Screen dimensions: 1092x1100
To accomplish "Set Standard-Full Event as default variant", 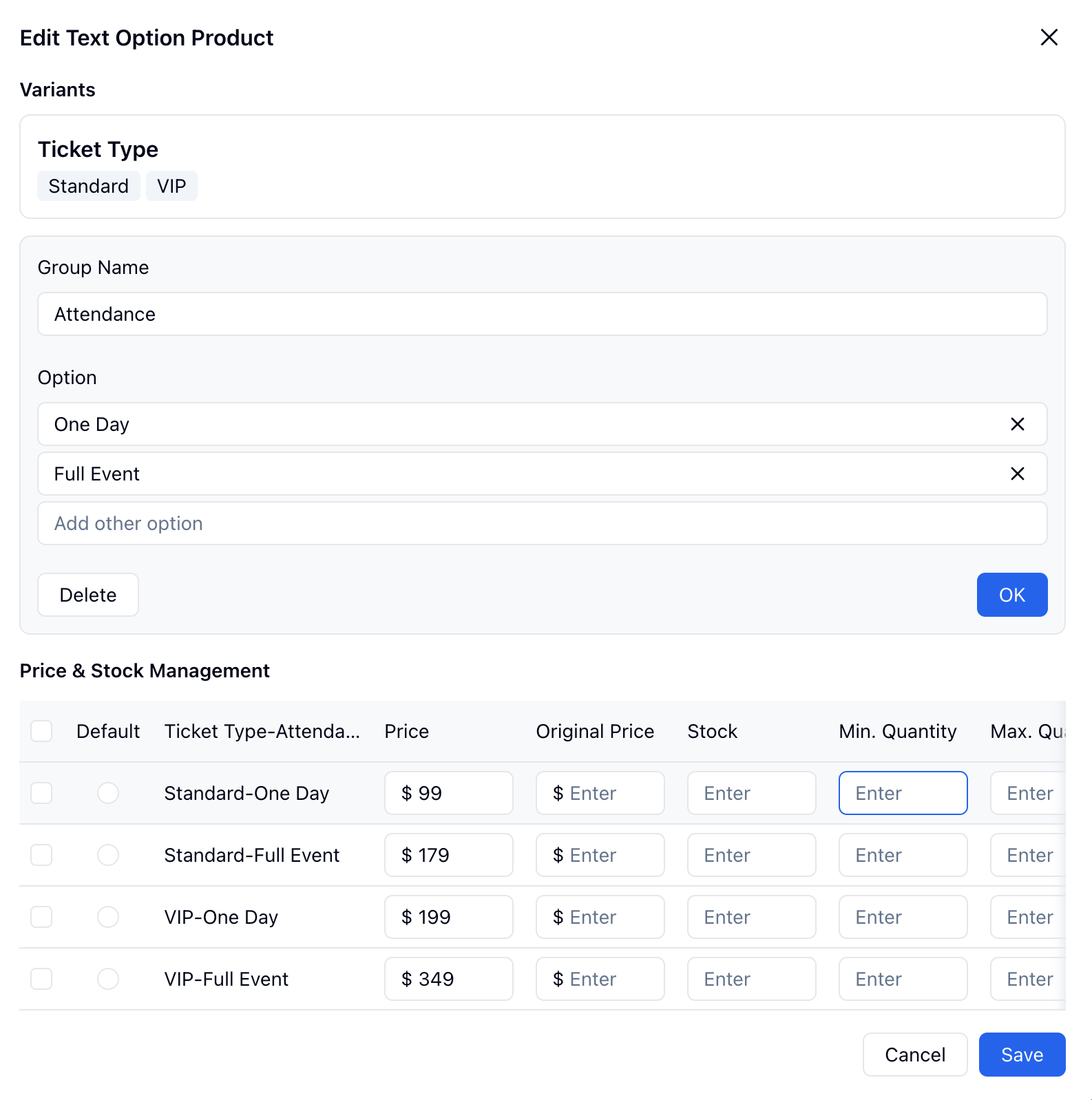I will tap(108, 855).
